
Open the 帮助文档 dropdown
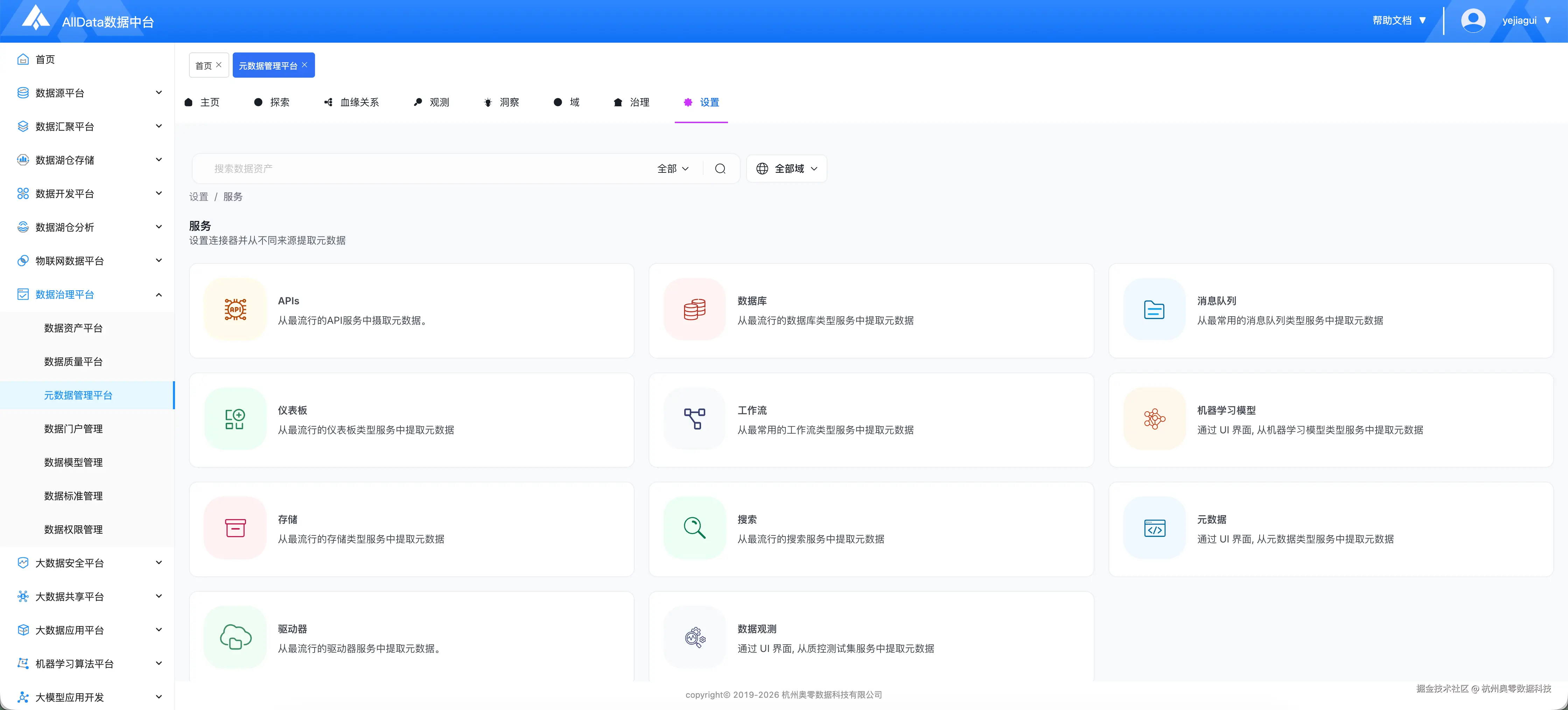coord(1399,20)
